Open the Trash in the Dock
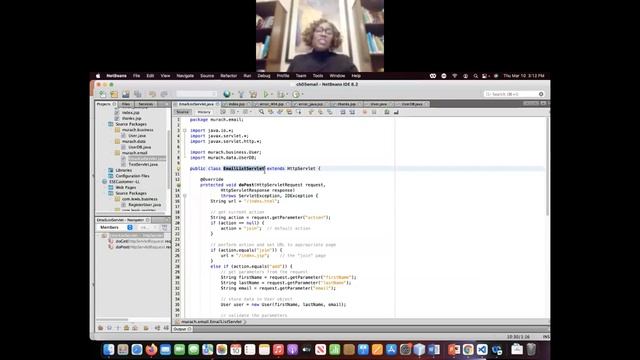Image resolution: width=640 pixels, height=360 pixels. pyautogui.click(x=531, y=349)
